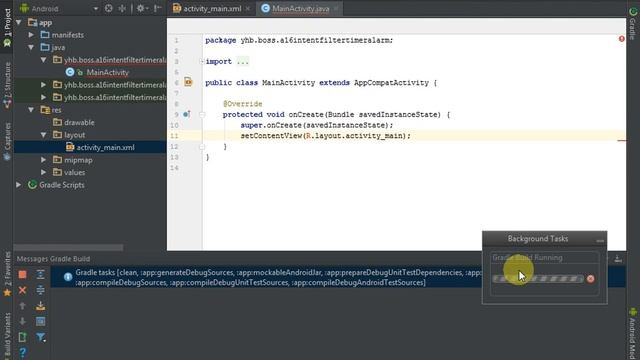
Task: Toggle the Build Variants tool window
Action: pos(7,336)
